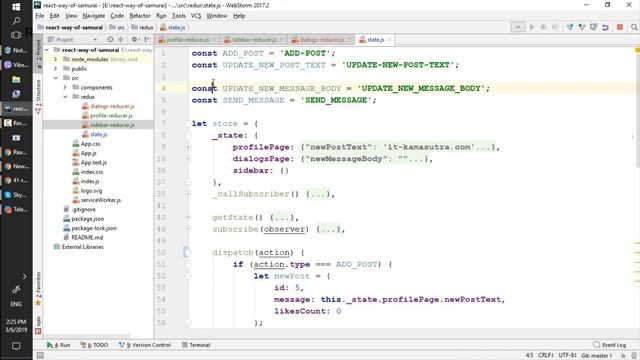Open the Refactor menu

pyautogui.click(x=140, y=16)
